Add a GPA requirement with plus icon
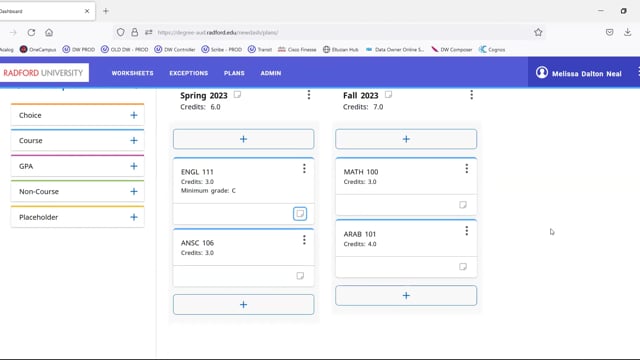Viewport: 640px width, 360px height. point(134,166)
